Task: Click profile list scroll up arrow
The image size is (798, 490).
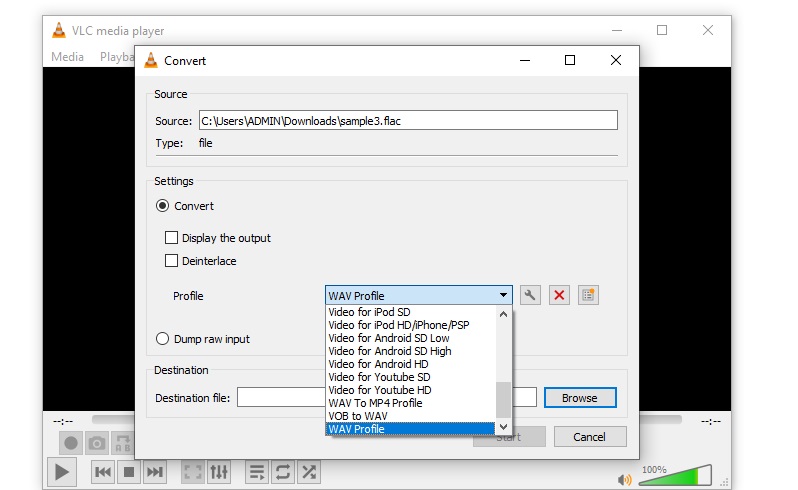Action: point(503,314)
